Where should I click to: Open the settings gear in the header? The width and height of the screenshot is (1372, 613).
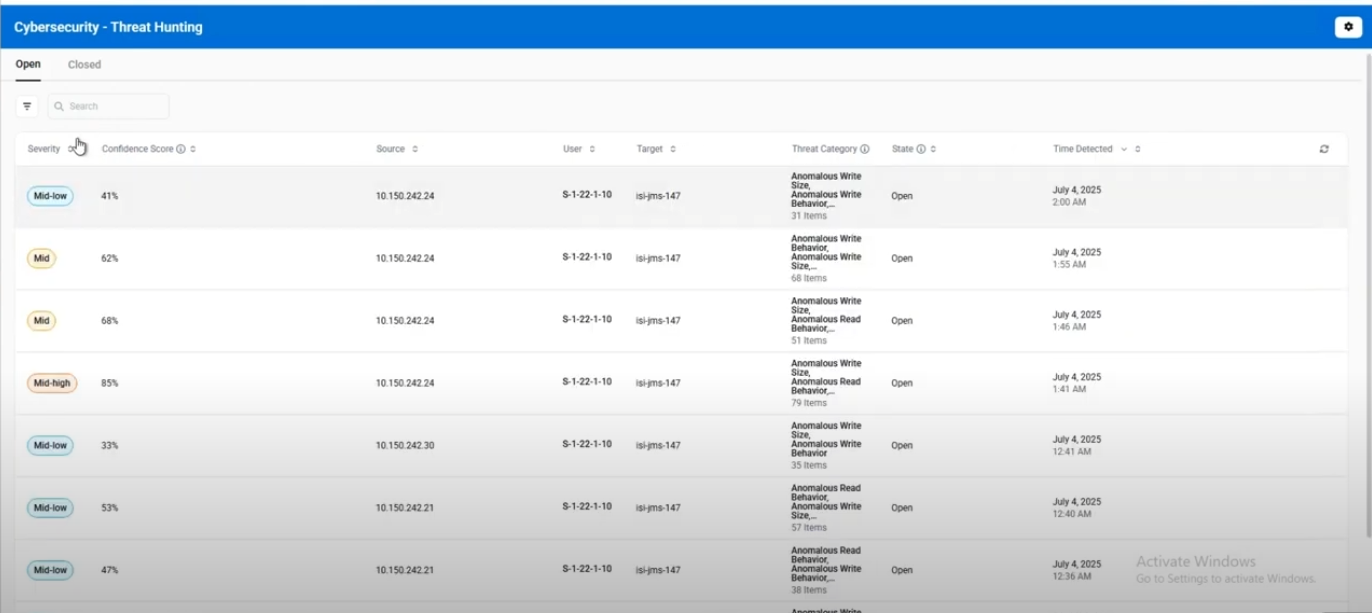point(1348,28)
